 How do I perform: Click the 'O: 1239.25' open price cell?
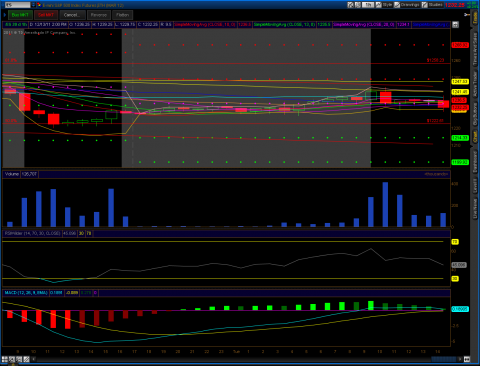coord(79,25)
